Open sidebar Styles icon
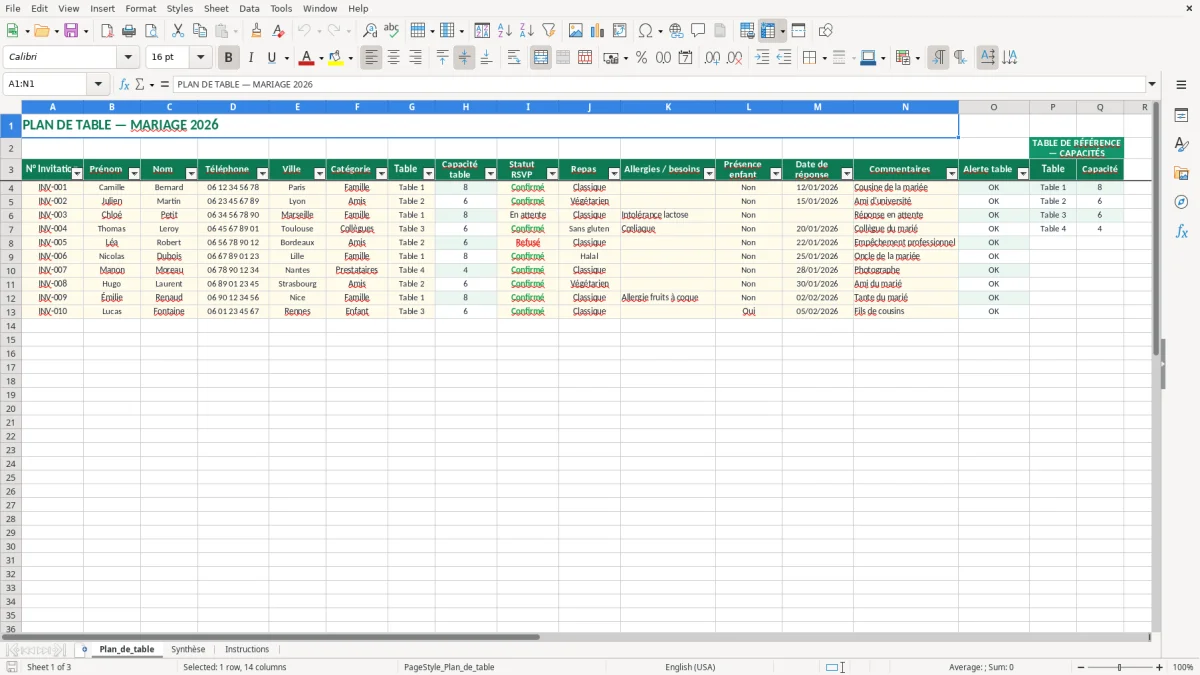Viewport: 1200px width, 675px height. pyautogui.click(x=1181, y=144)
